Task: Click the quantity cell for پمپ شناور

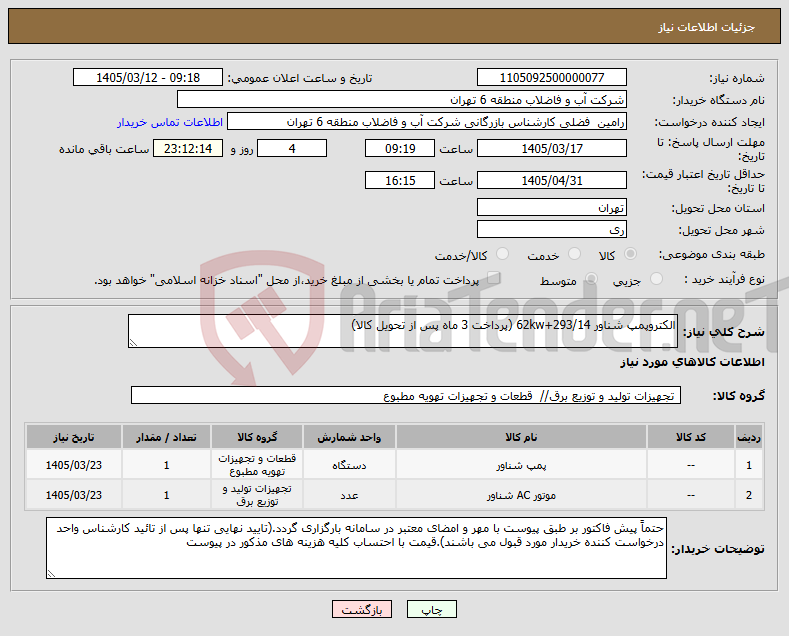Action: click(x=166, y=465)
